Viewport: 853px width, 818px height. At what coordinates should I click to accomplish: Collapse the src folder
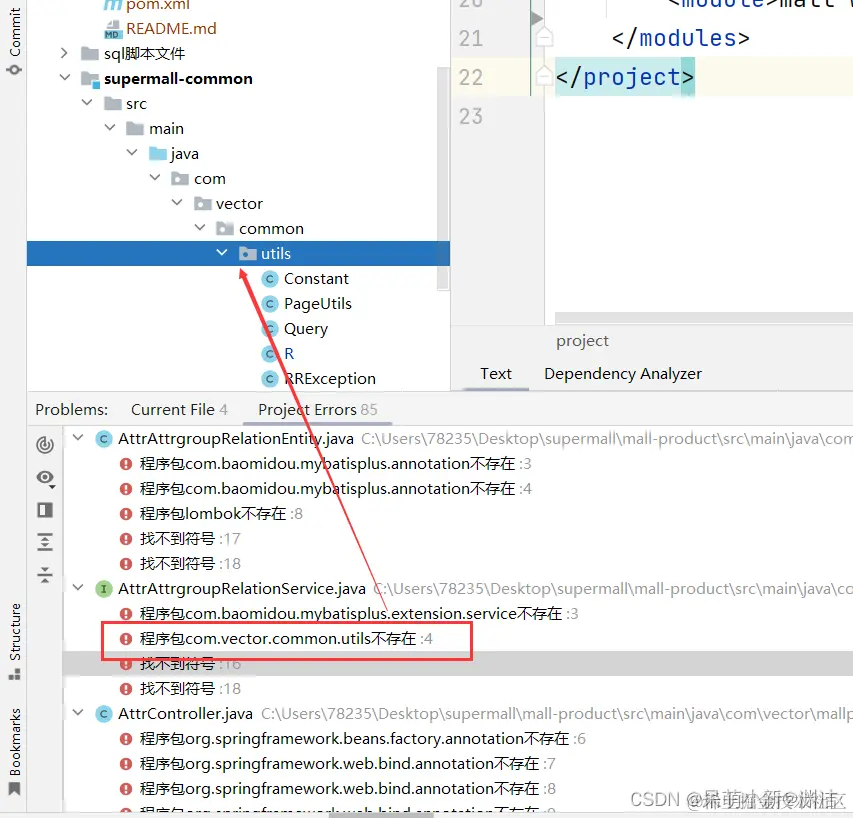(87, 103)
